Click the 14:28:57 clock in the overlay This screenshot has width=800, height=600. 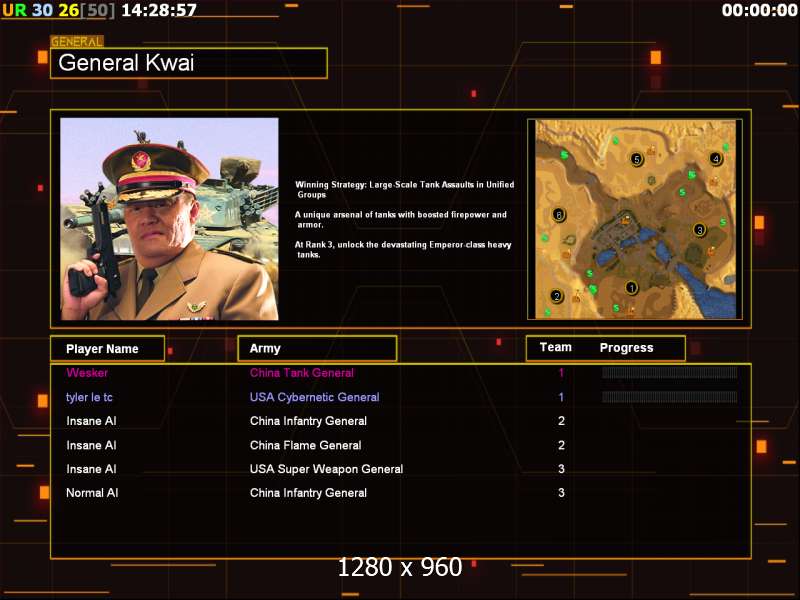[159, 10]
